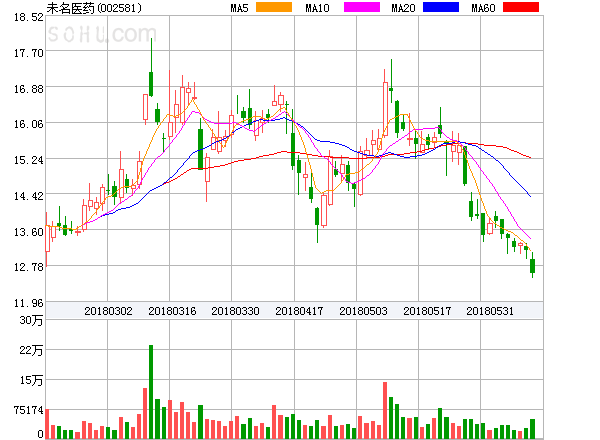The image size is (600, 440).
Task: Click the magenta MA10 legend swatch
Action: tap(362, 7)
